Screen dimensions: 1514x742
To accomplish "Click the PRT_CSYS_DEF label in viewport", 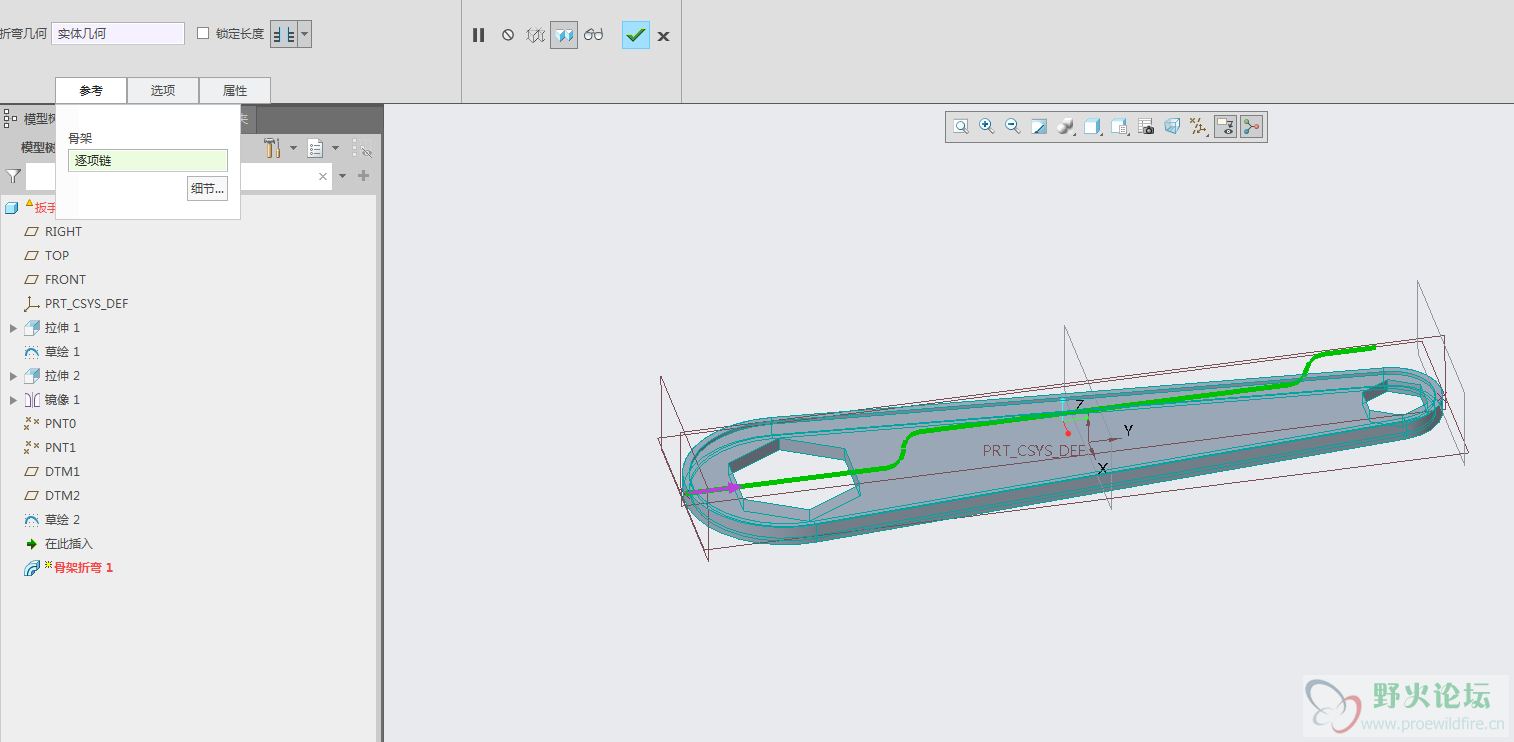I will point(1034,451).
